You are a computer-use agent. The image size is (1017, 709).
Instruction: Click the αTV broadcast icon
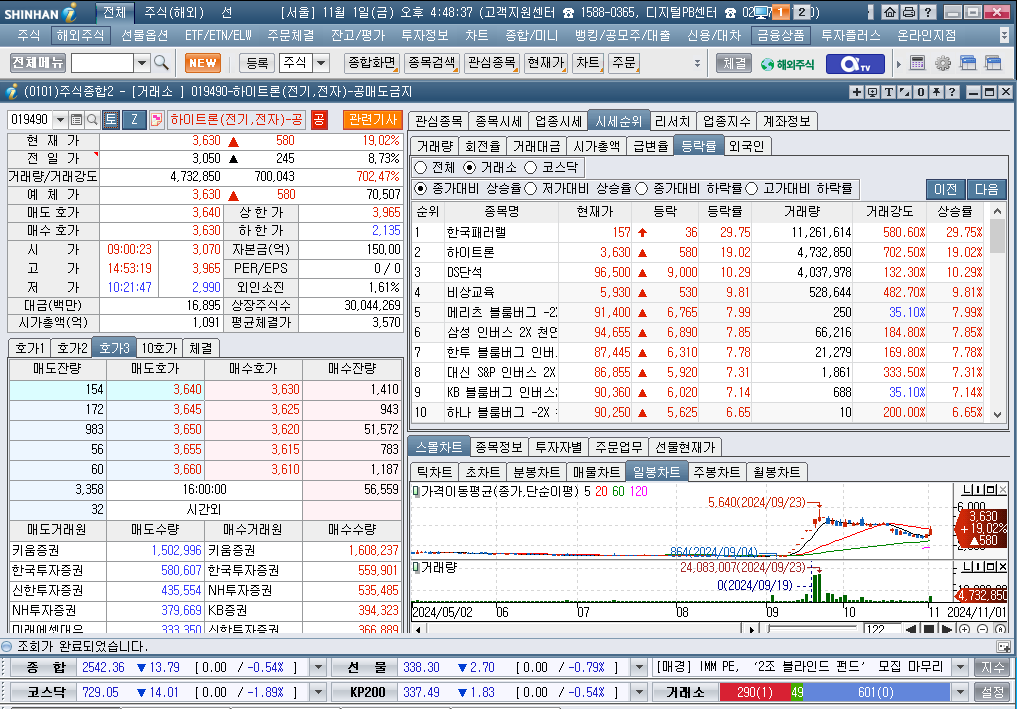855,64
